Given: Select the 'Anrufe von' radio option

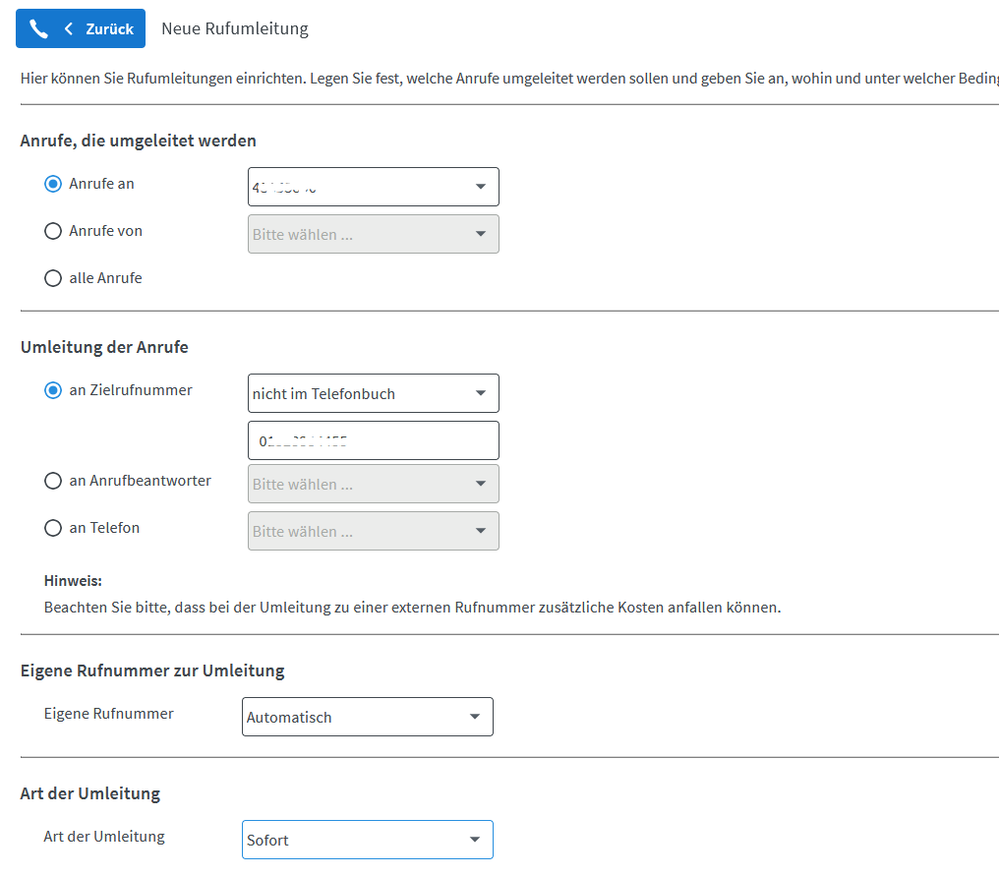Looking at the screenshot, I should click(53, 231).
